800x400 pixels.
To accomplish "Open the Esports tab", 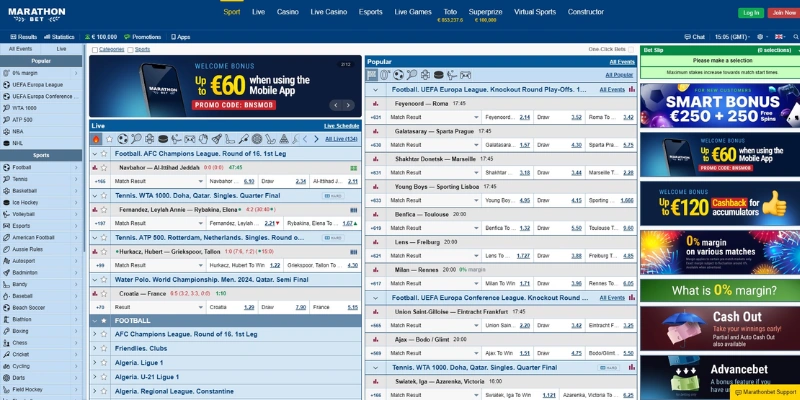I will 370,12.
